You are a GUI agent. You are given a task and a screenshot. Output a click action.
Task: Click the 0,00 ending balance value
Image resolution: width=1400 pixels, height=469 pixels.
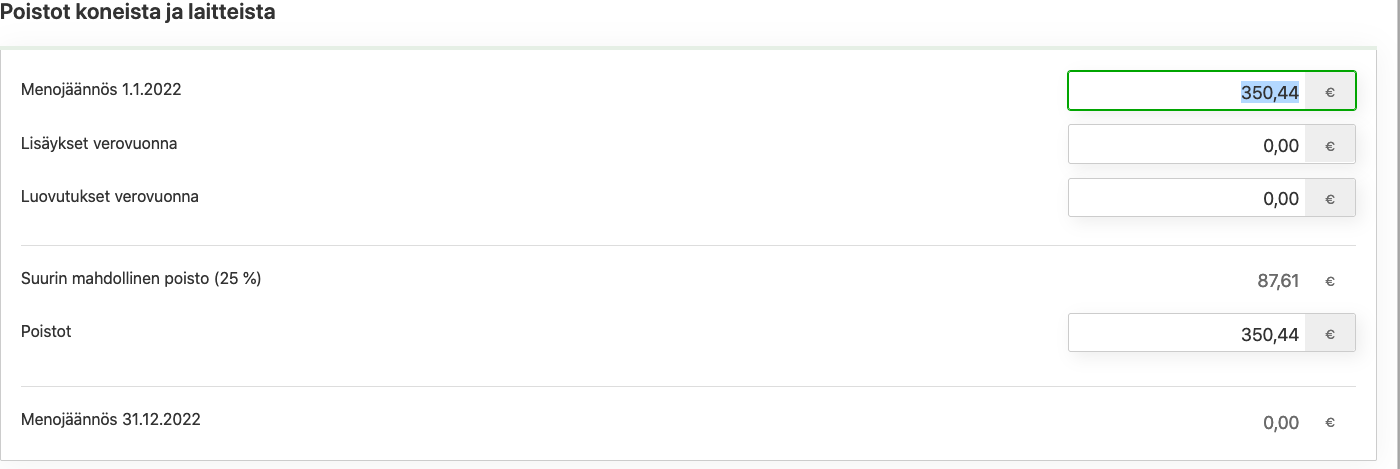1281,422
